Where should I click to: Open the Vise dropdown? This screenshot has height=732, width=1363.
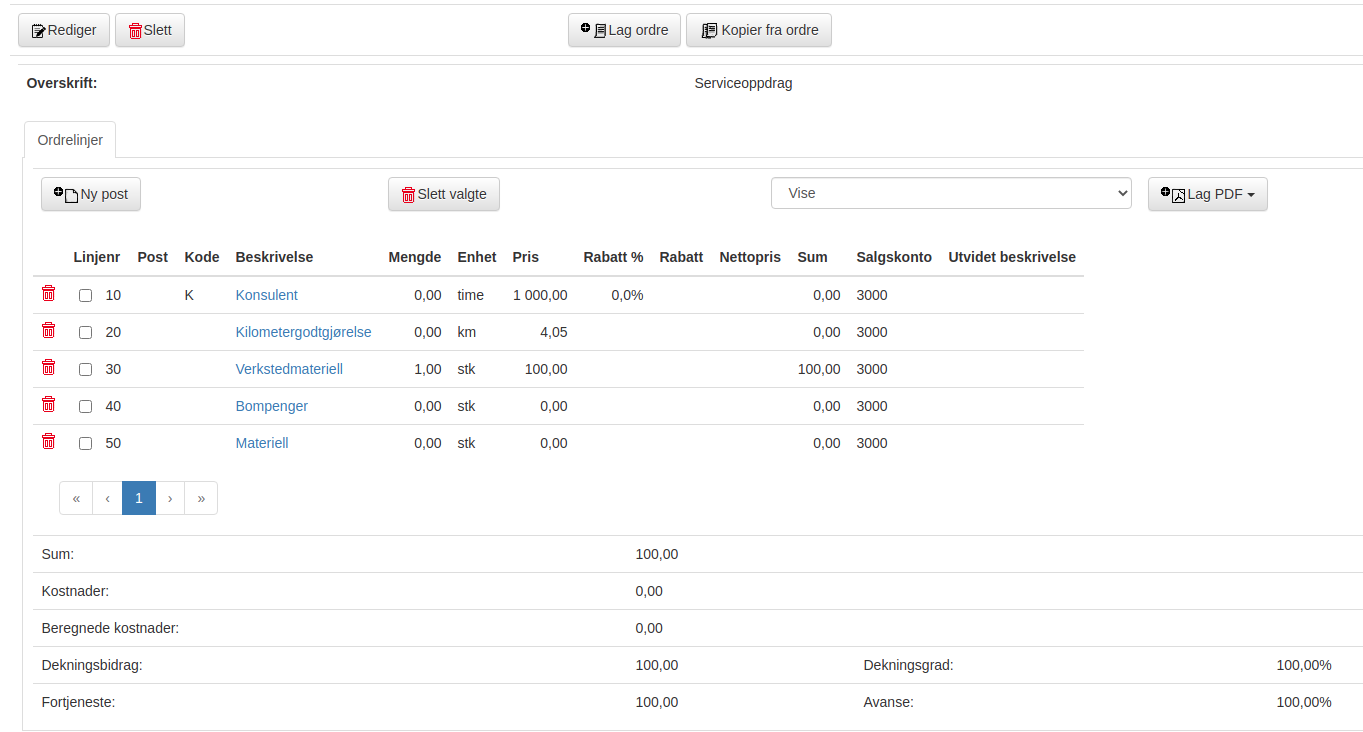[x=951, y=193]
